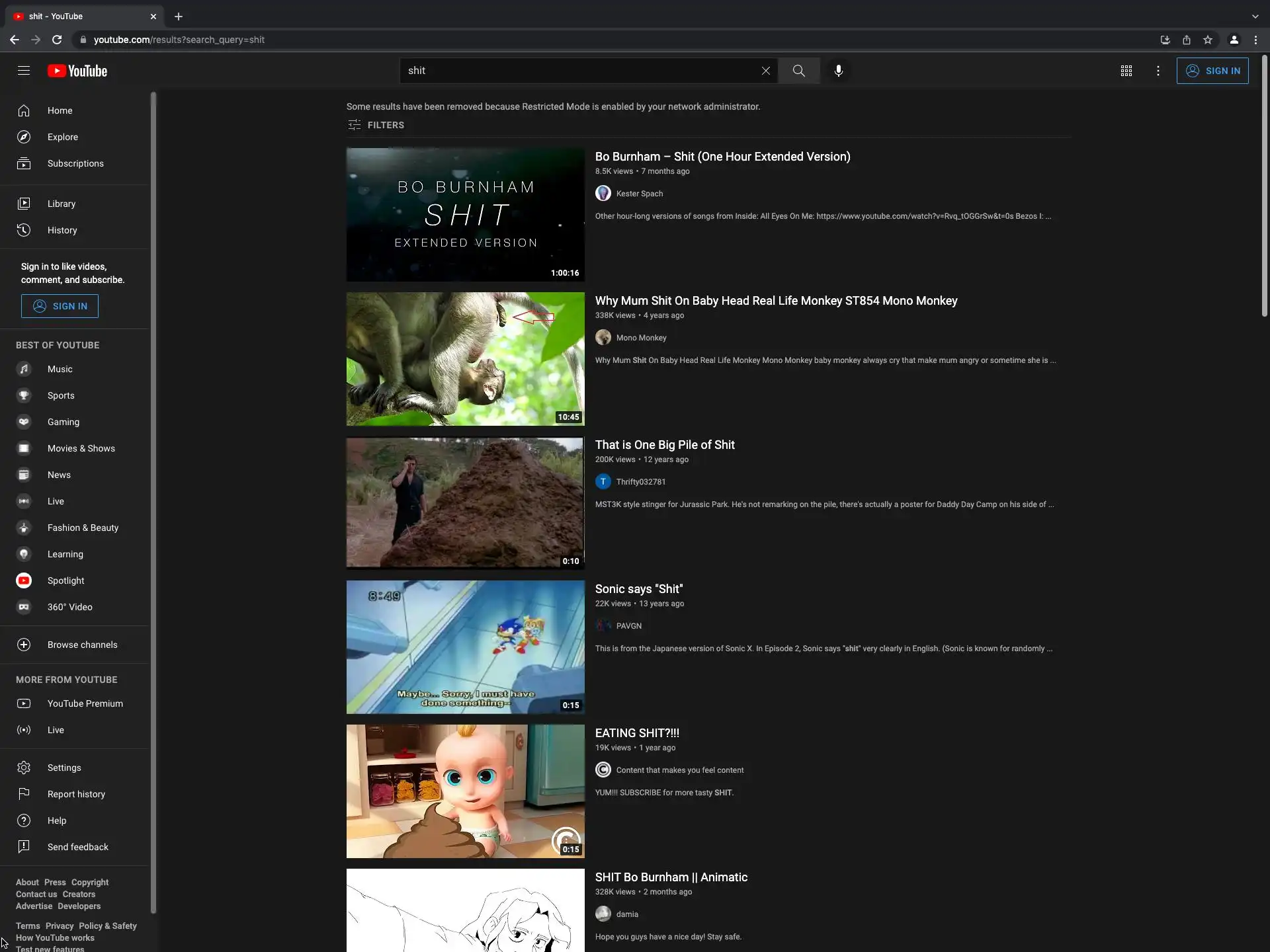This screenshot has height=952, width=1270.
Task: Open Subscriptions from the sidebar
Action: (x=75, y=163)
